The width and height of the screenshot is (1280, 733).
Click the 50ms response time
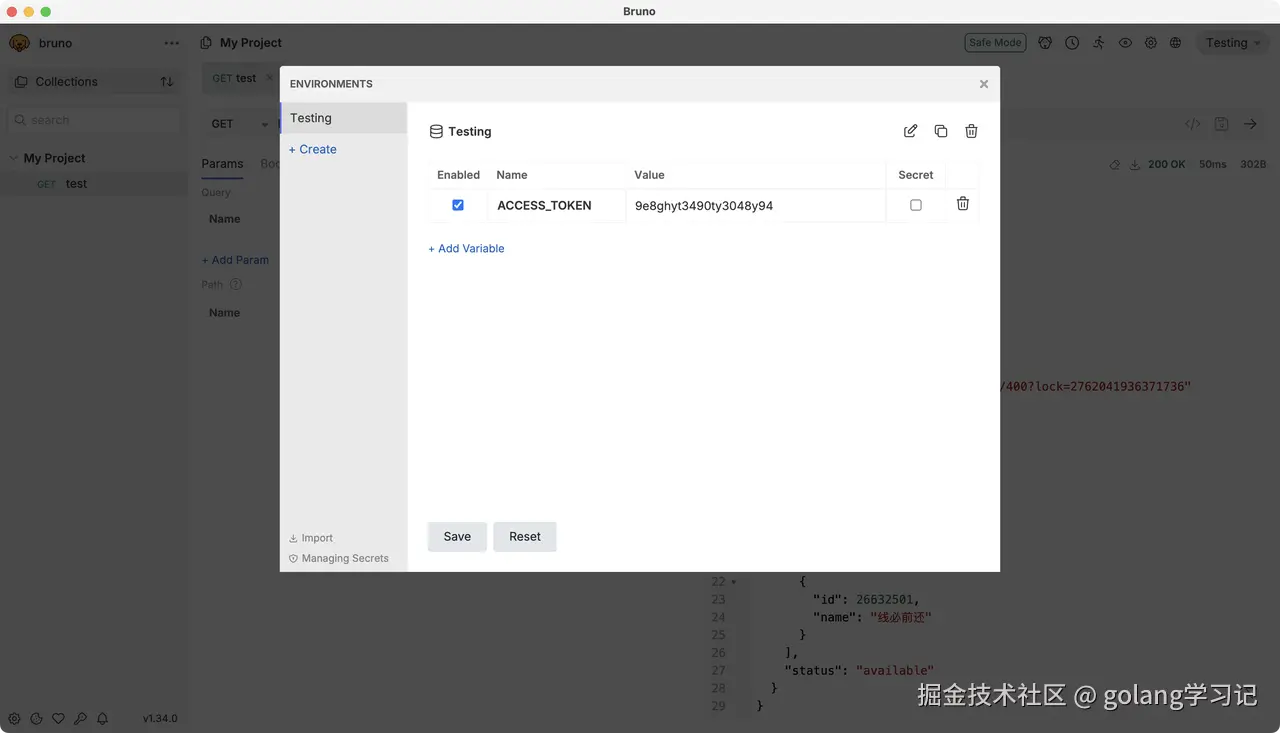click(1213, 164)
